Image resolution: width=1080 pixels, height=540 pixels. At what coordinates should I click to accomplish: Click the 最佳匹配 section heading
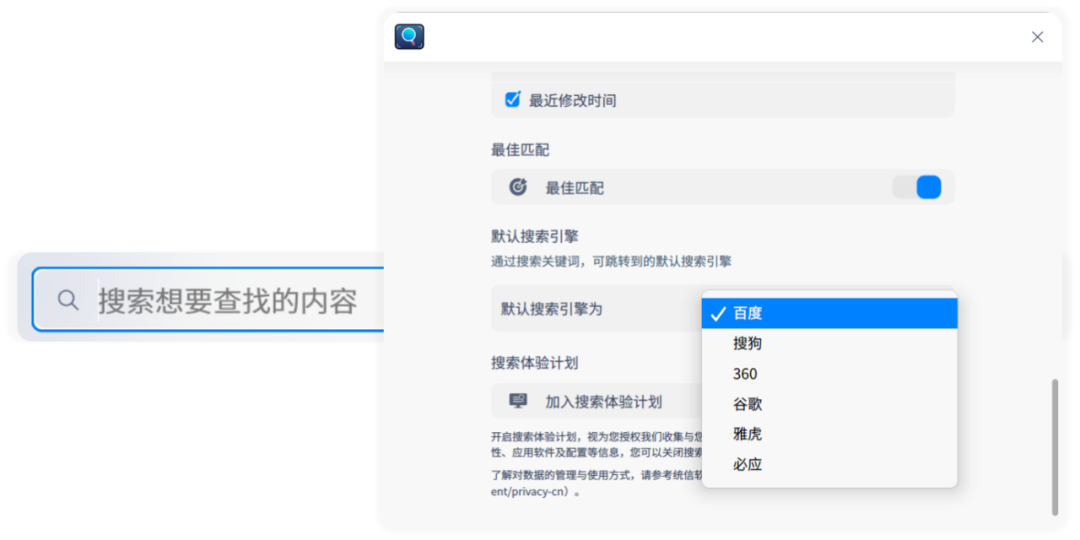520,149
